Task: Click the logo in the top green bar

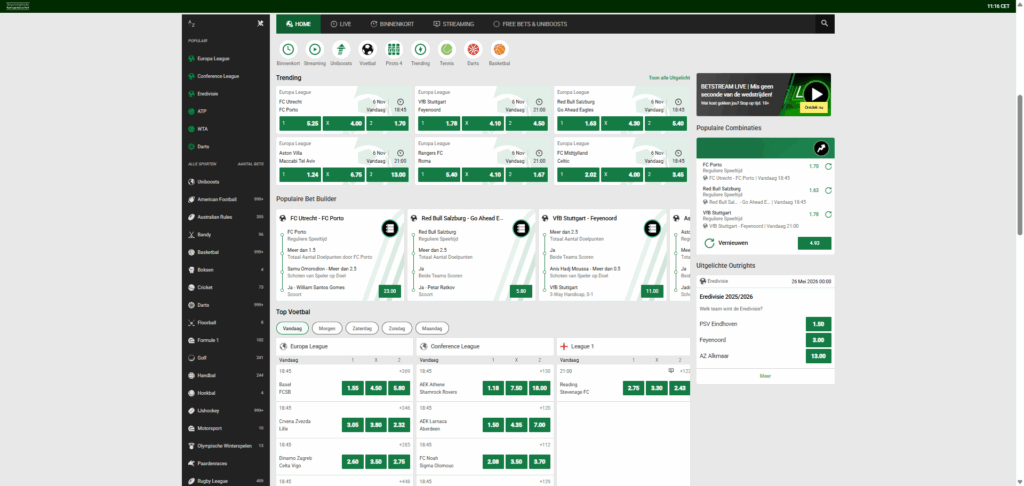Action: coord(16,6)
